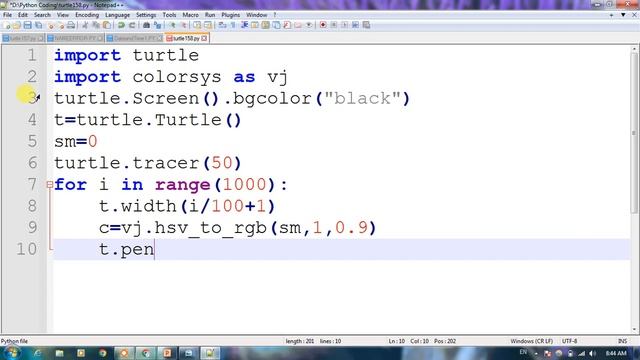Screen dimensions: 640x360
Task: Click the UTF-8 encoding status field
Action: click(x=569, y=341)
